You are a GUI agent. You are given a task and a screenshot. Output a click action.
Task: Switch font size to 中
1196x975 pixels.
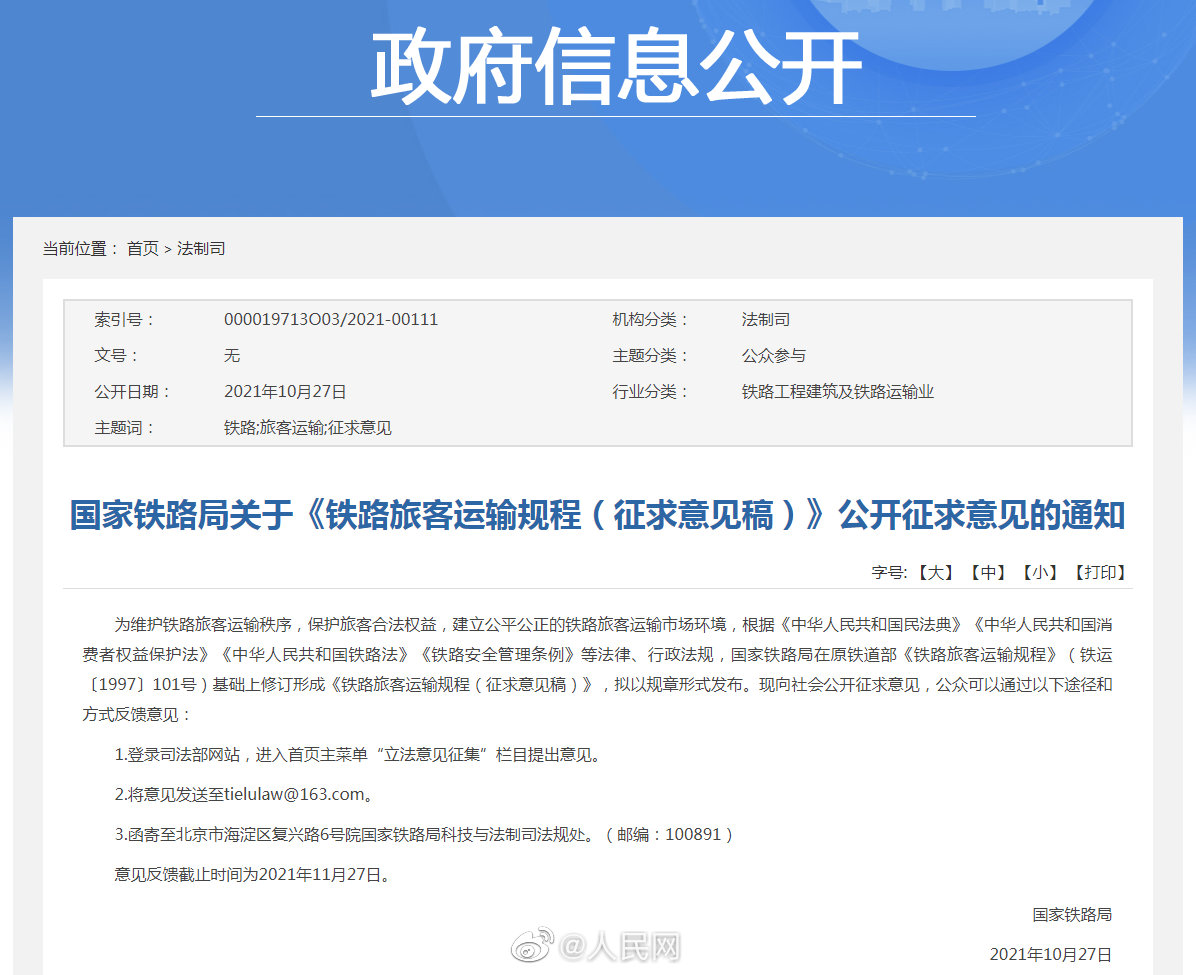click(987, 573)
